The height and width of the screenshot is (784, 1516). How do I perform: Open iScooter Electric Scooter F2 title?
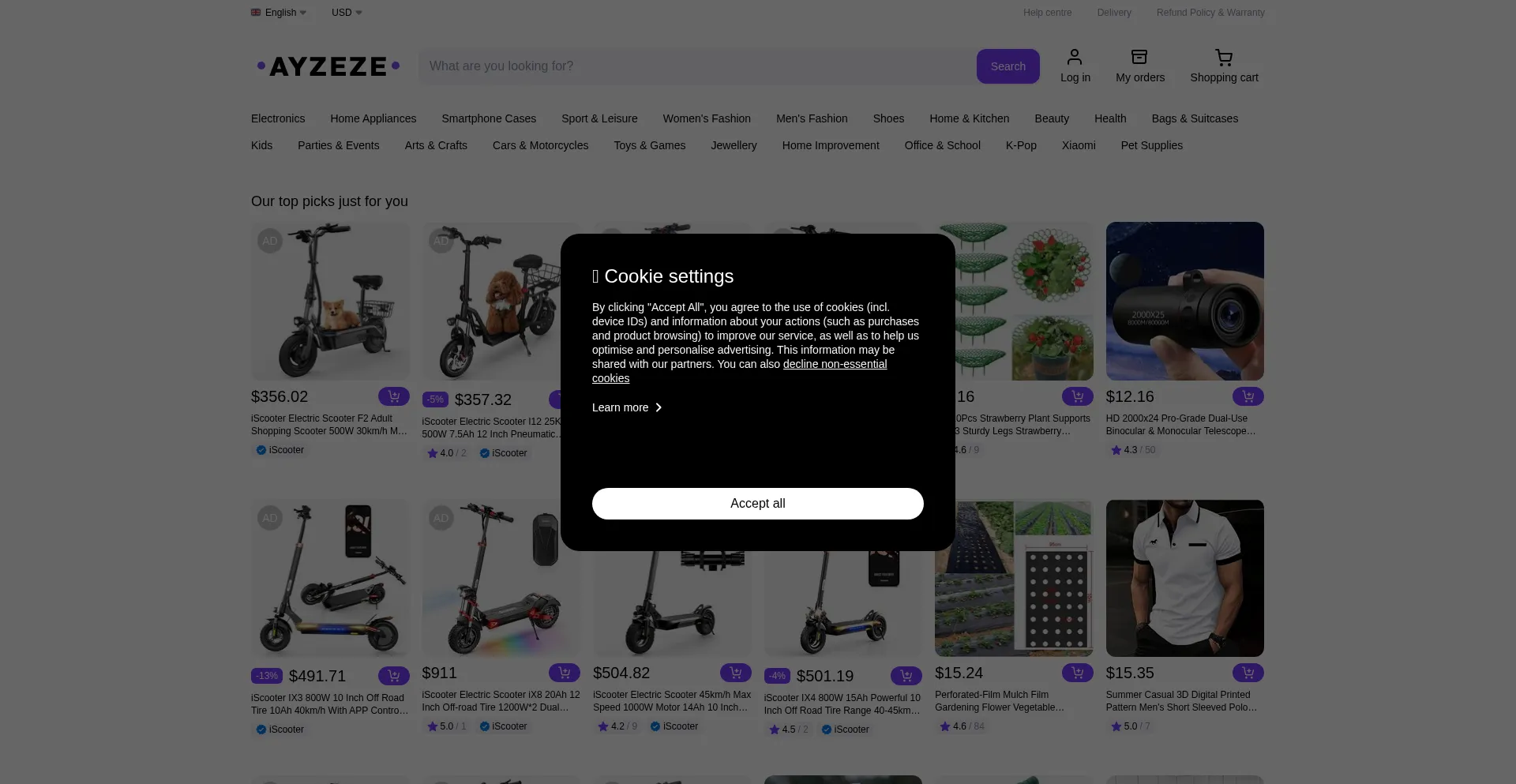[x=329, y=425]
